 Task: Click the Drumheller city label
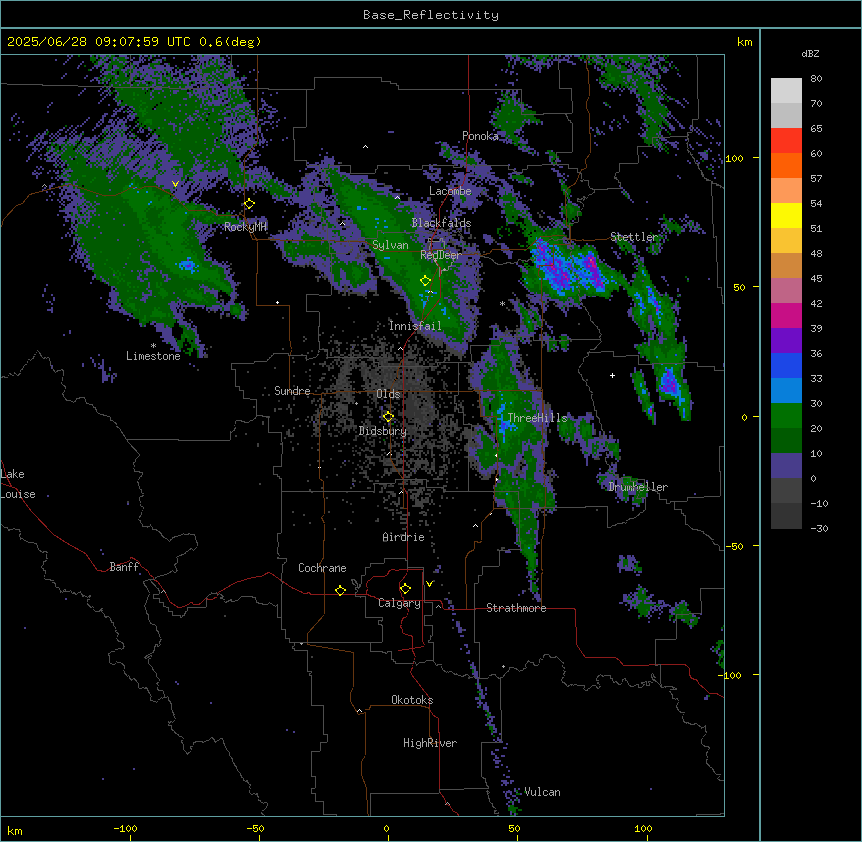pos(638,487)
